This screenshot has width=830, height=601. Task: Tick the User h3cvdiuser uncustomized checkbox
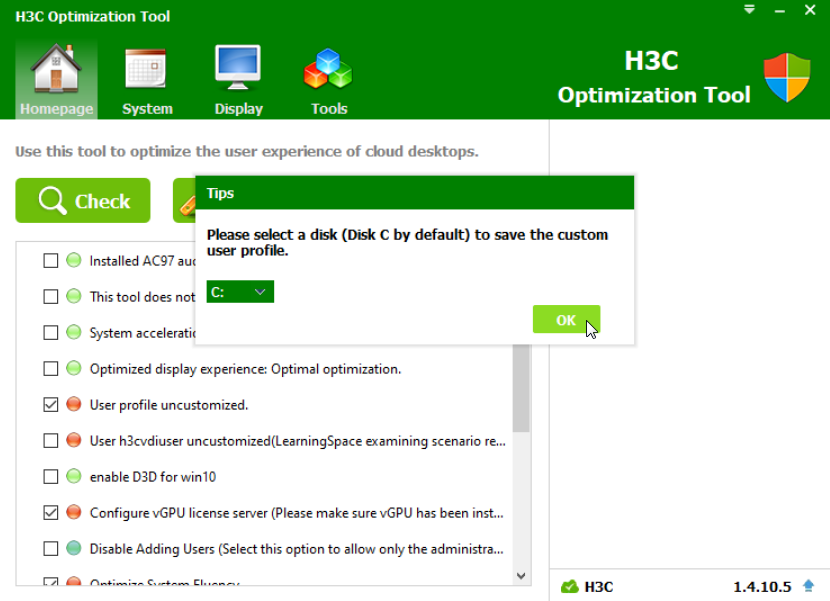(x=50, y=441)
